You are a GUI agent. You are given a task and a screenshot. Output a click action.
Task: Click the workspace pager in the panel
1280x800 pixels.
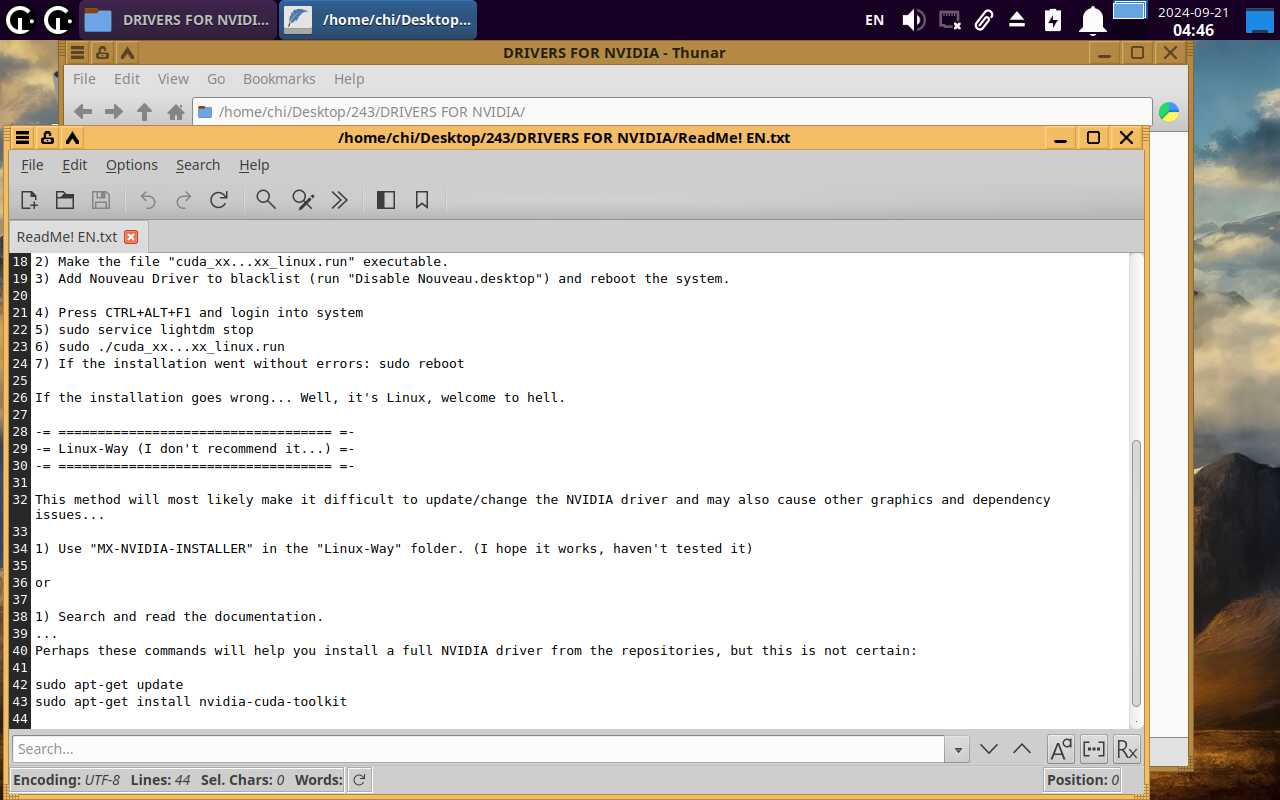pos(1129,11)
